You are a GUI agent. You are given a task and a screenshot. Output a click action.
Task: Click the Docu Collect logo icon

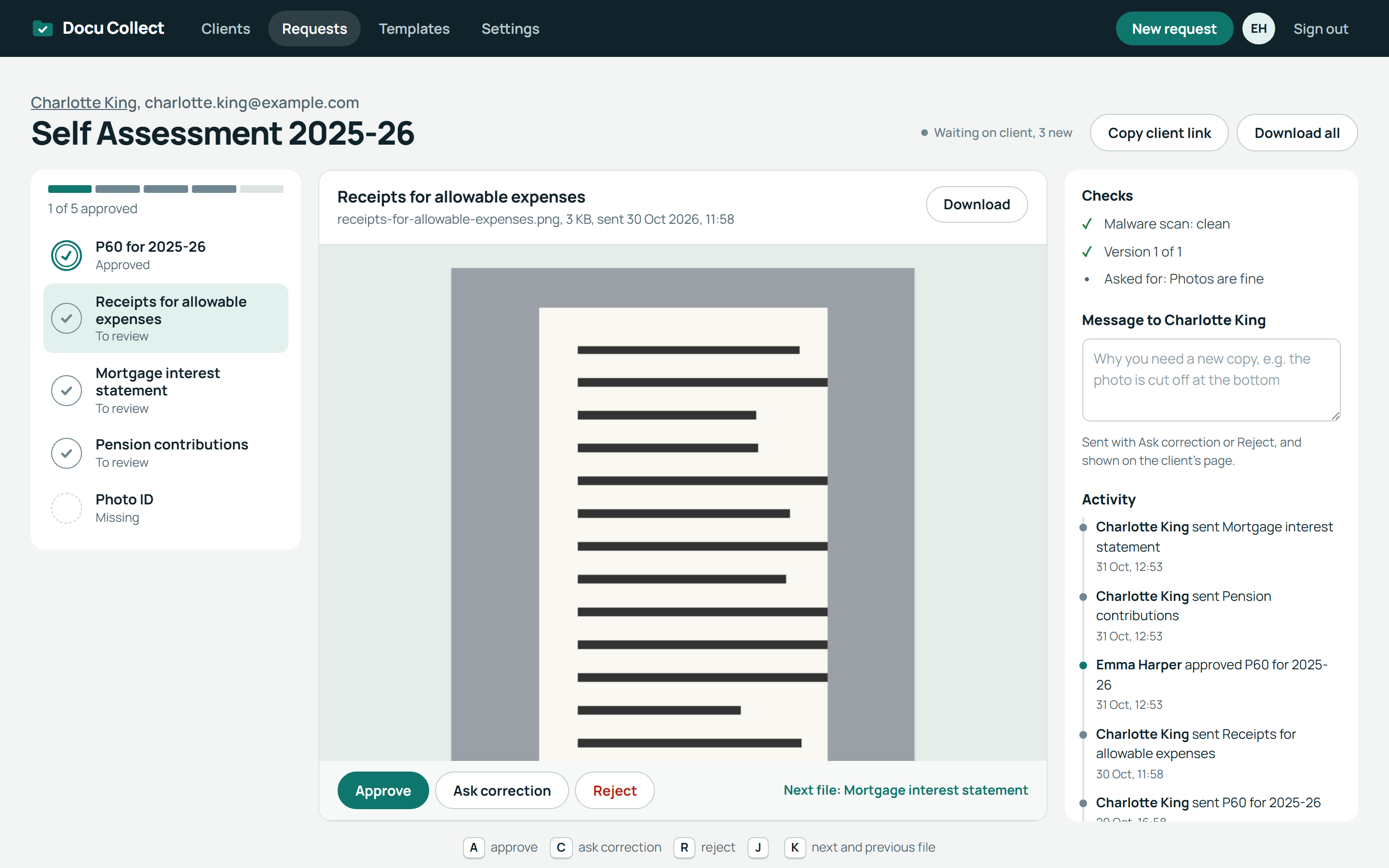tap(42, 28)
